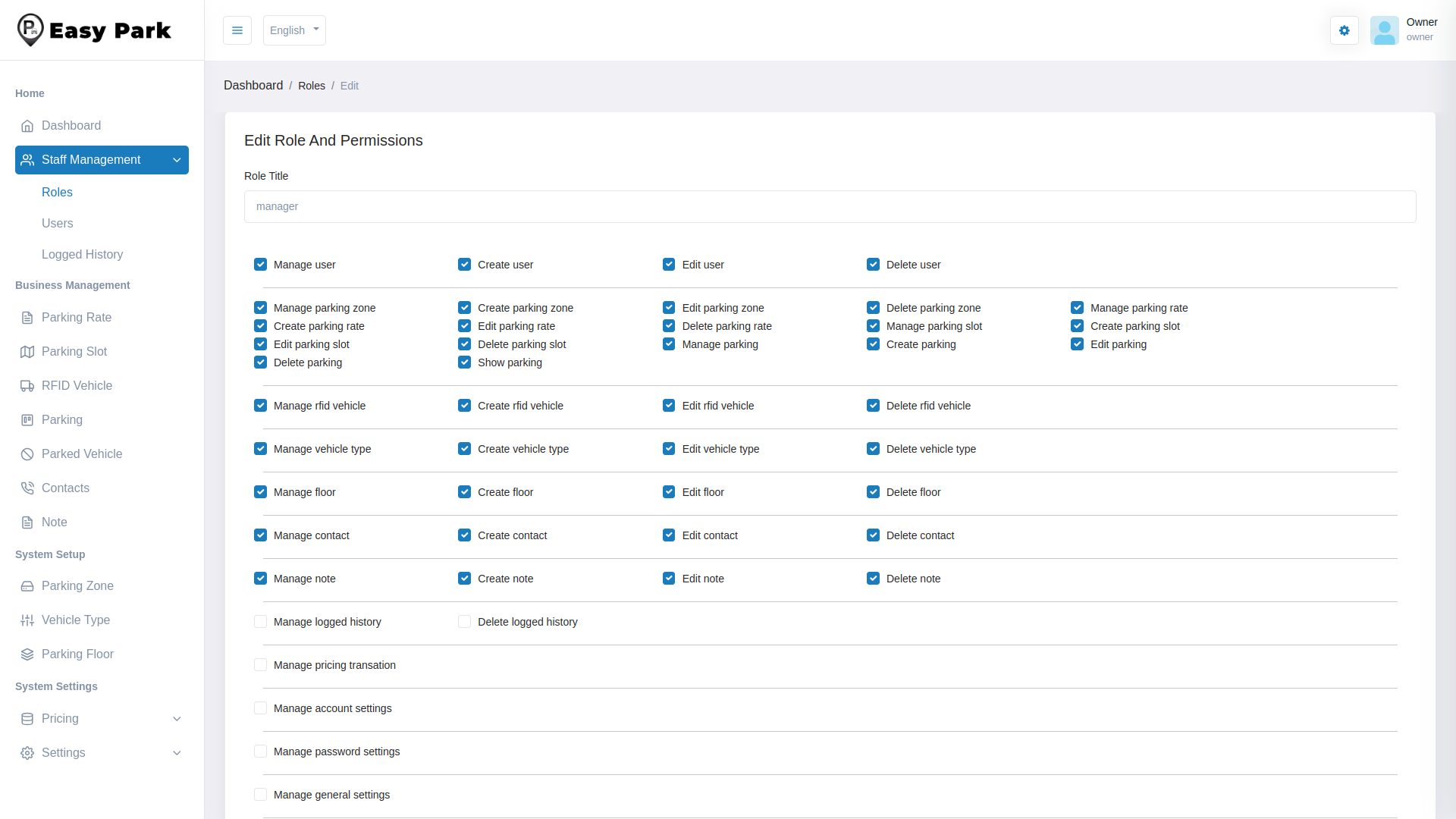Image resolution: width=1456 pixels, height=819 pixels.
Task: Open the settings gear icon in header
Action: (1344, 30)
